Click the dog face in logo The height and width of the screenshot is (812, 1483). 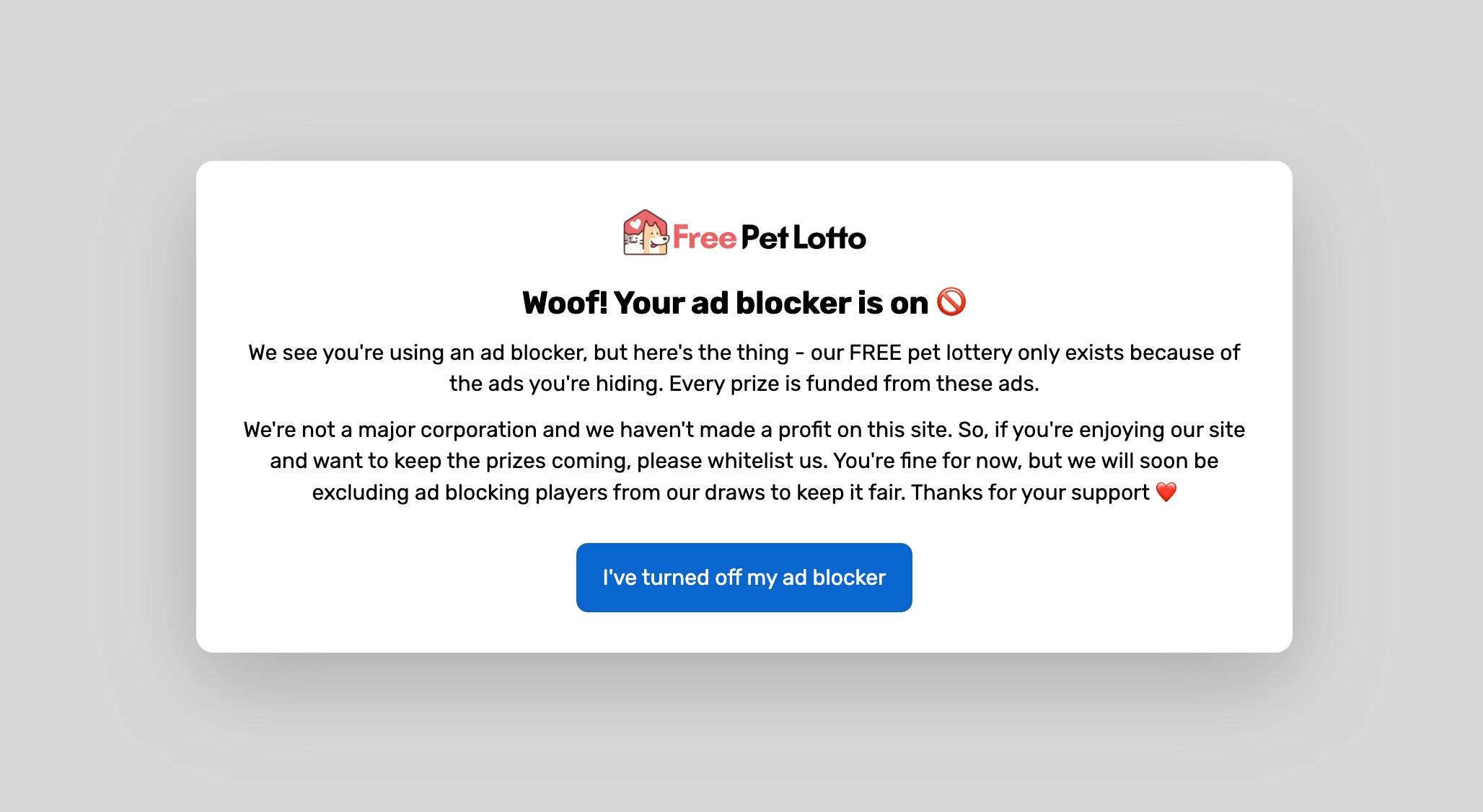(x=654, y=236)
